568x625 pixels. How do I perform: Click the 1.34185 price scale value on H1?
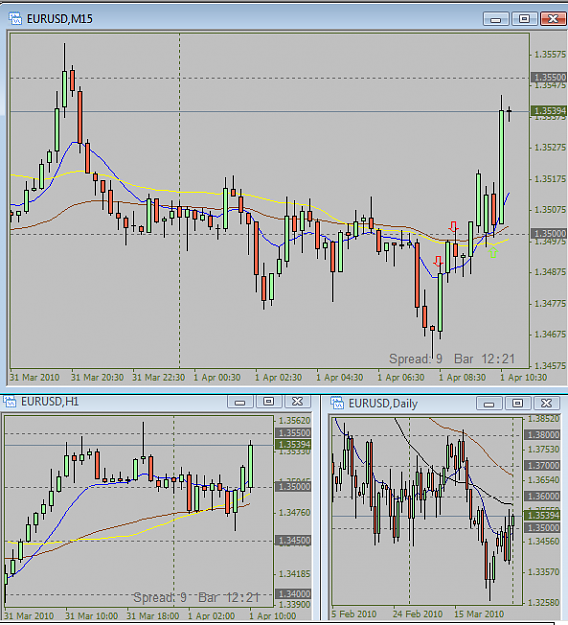coord(294,574)
